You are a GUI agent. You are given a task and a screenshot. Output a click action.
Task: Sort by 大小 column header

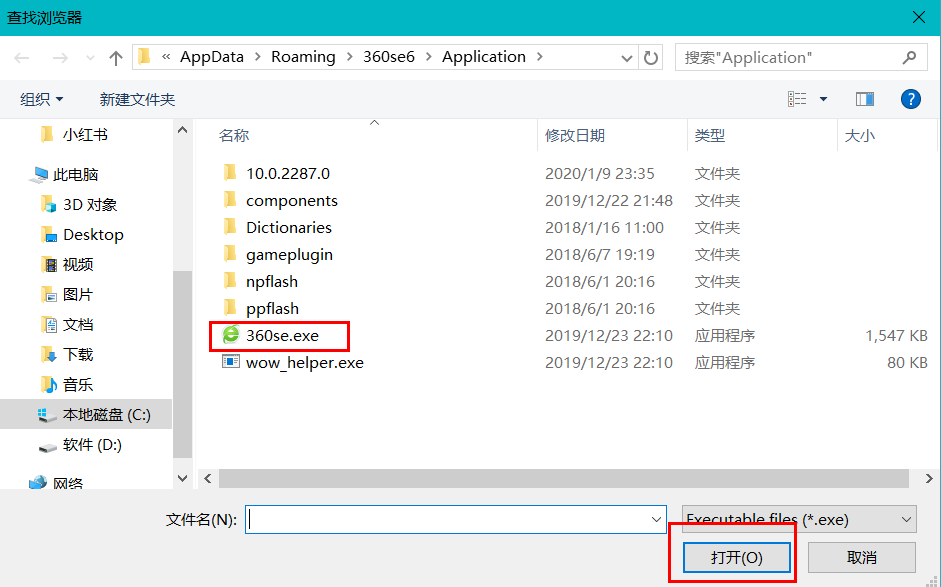[859, 136]
